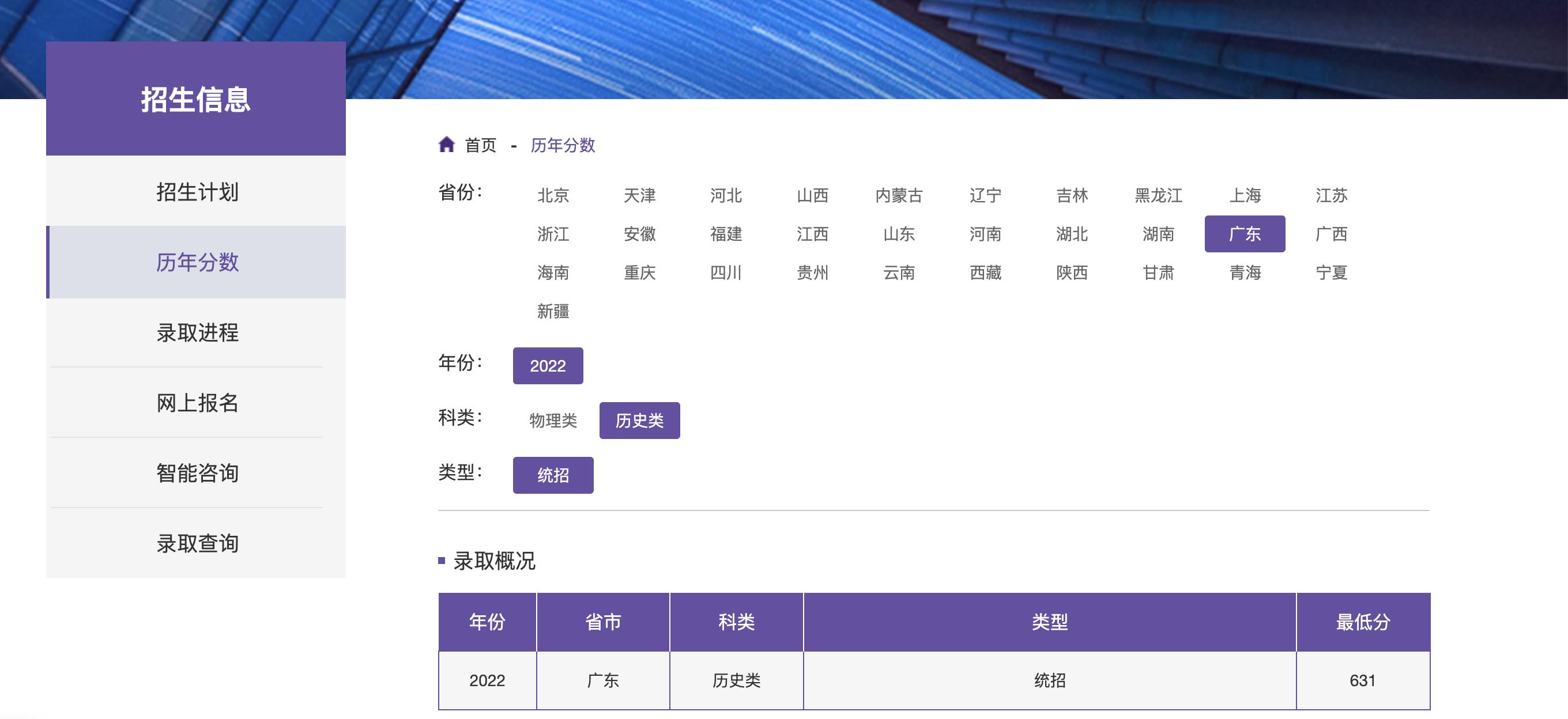This screenshot has height=719, width=1568.
Task: Pick 广西 from province list
Action: (1331, 233)
